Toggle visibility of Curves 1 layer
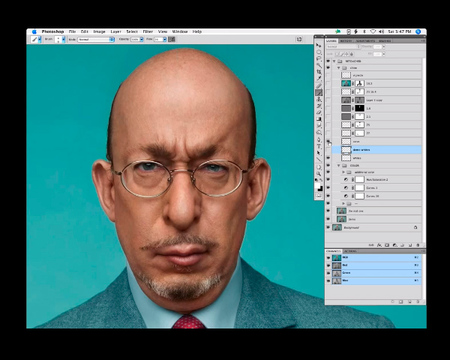 click(328, 188)
